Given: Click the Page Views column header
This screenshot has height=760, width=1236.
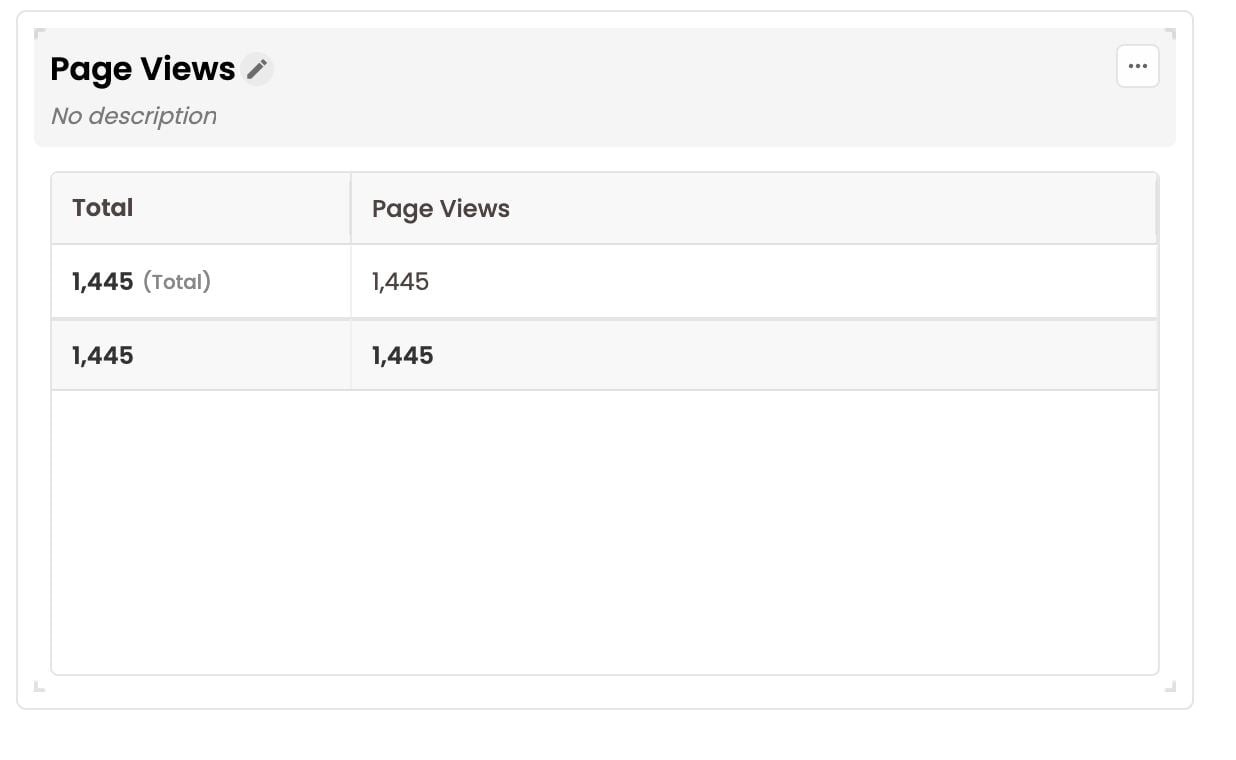Looking at the screenshot, I should click(754, 208).
